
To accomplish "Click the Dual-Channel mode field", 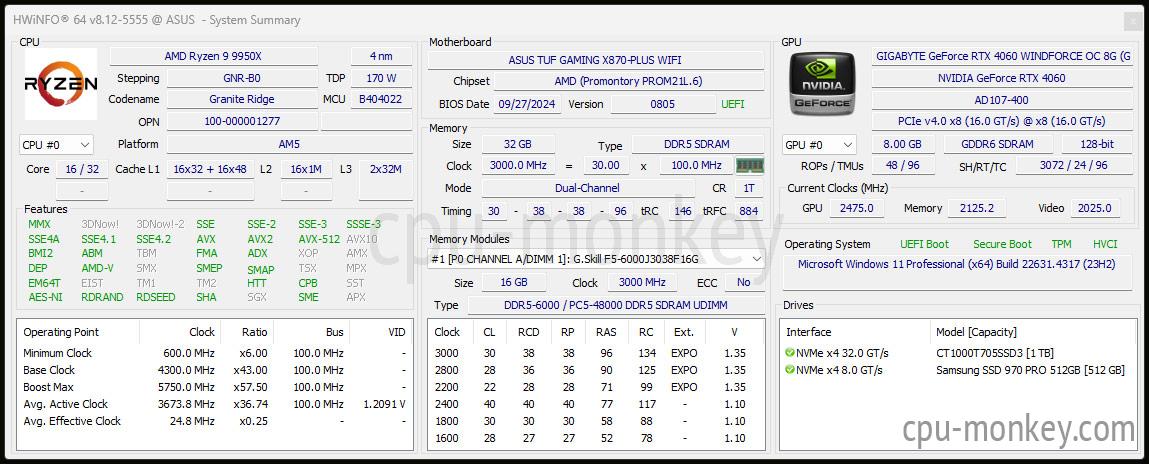I will [588, 188].
